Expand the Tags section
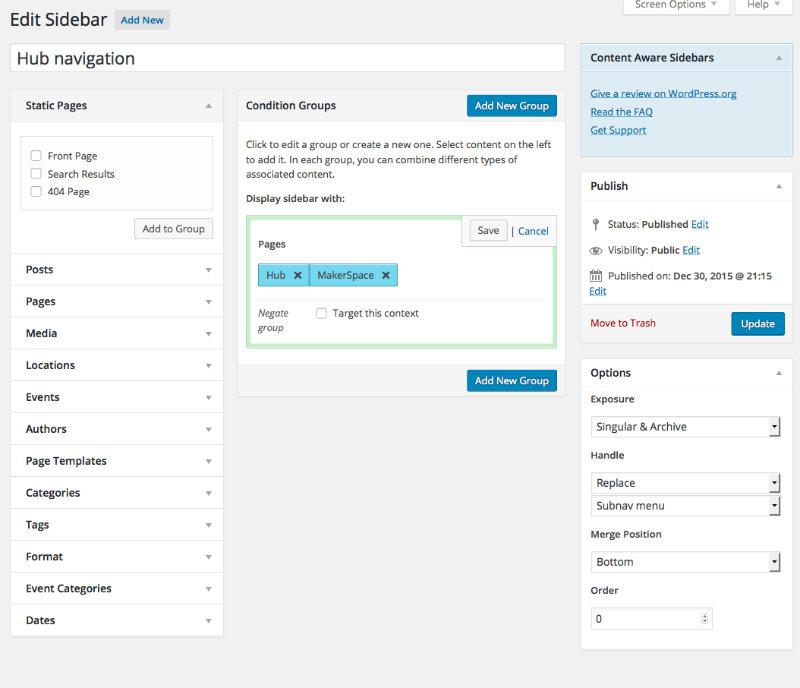Viewport: 800px width, 688px height. click(x=117, y=525)
